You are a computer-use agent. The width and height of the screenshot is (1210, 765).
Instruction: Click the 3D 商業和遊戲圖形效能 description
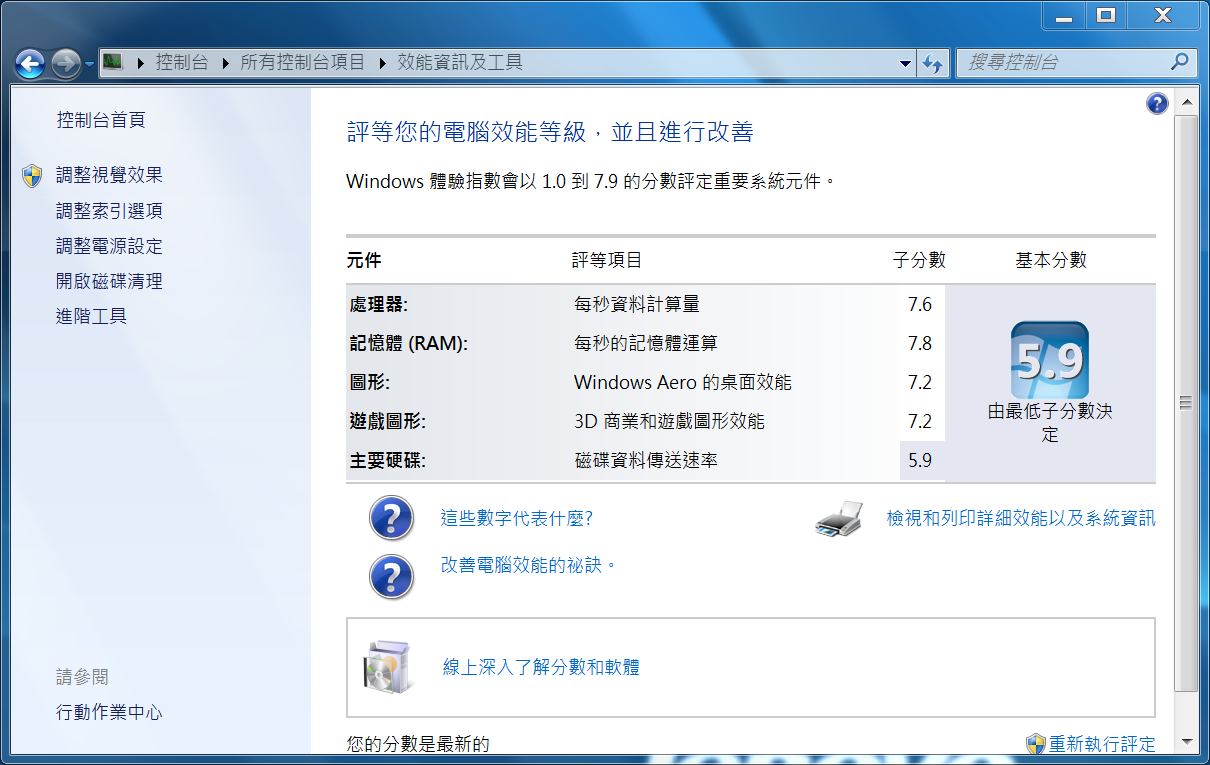coord(669,421)
